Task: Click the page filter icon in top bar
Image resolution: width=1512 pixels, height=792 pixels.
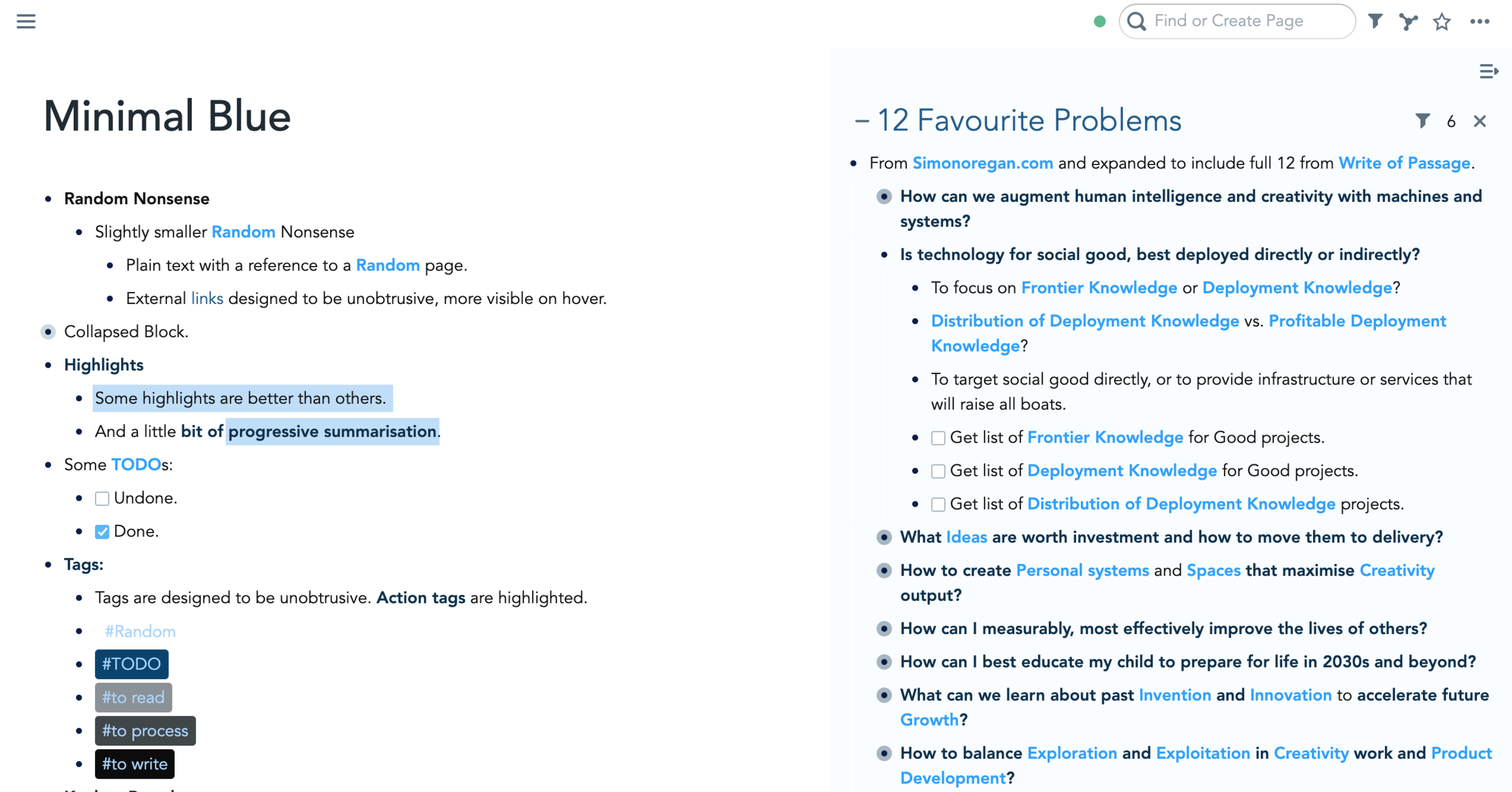Action: pyautogui.click(x=1375, y=21)
